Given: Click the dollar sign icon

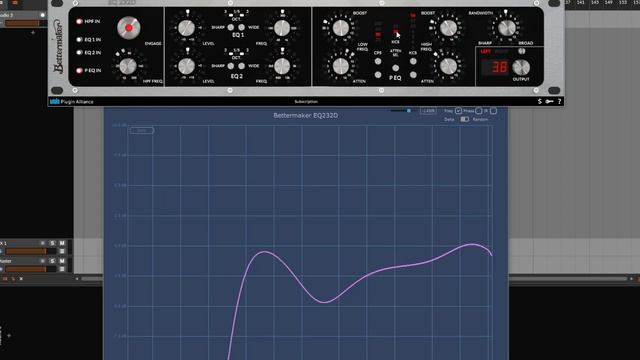Looking at the screenshot, I should (540, 101).
